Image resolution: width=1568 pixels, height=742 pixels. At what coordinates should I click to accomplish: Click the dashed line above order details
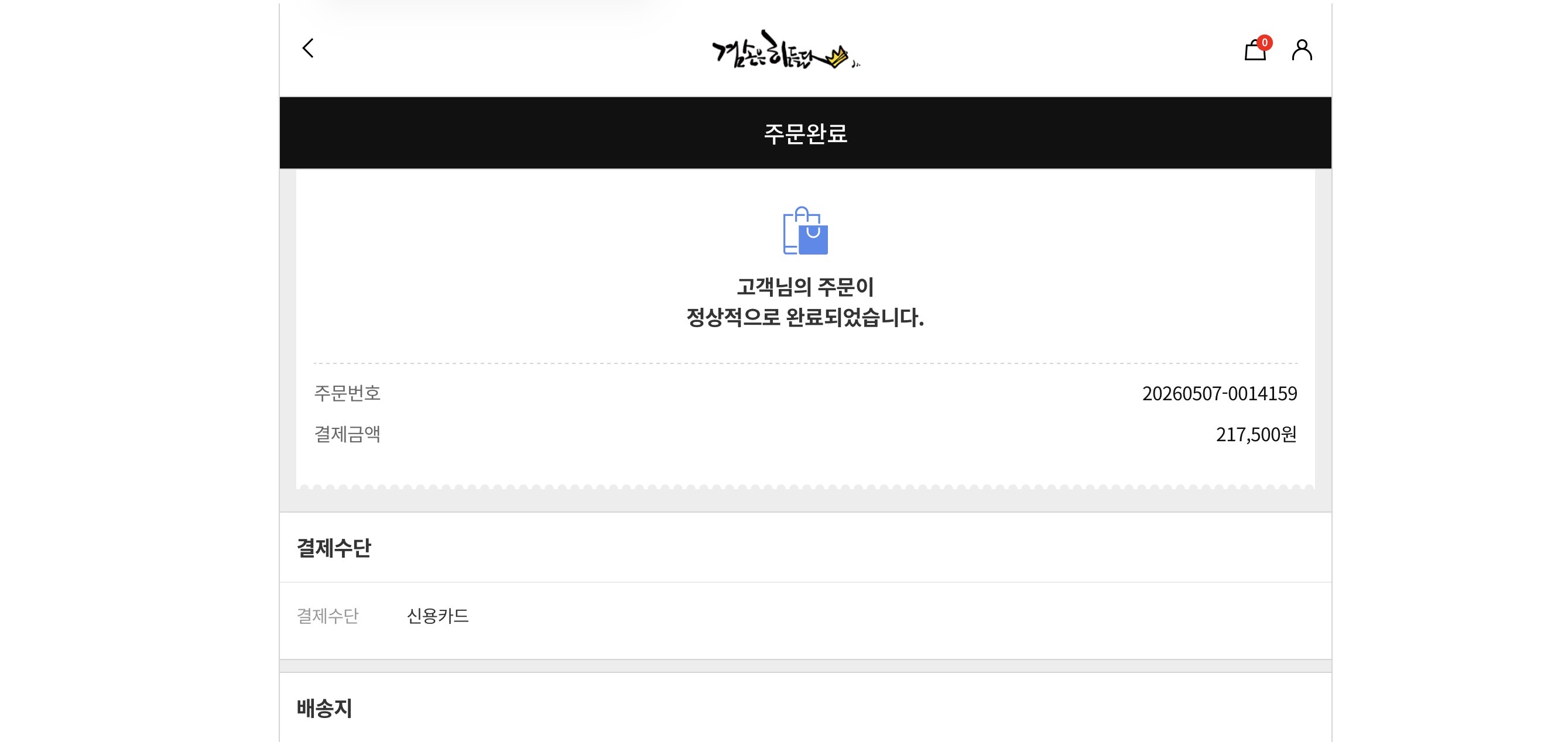[x=805, y=363]
